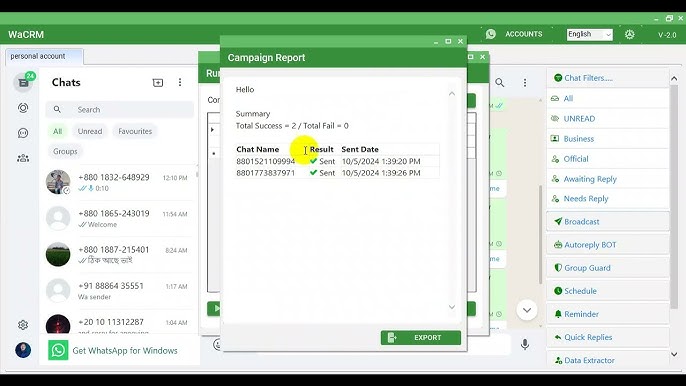Click the right panel scroll-up arrow

click(x=674, y=79)
